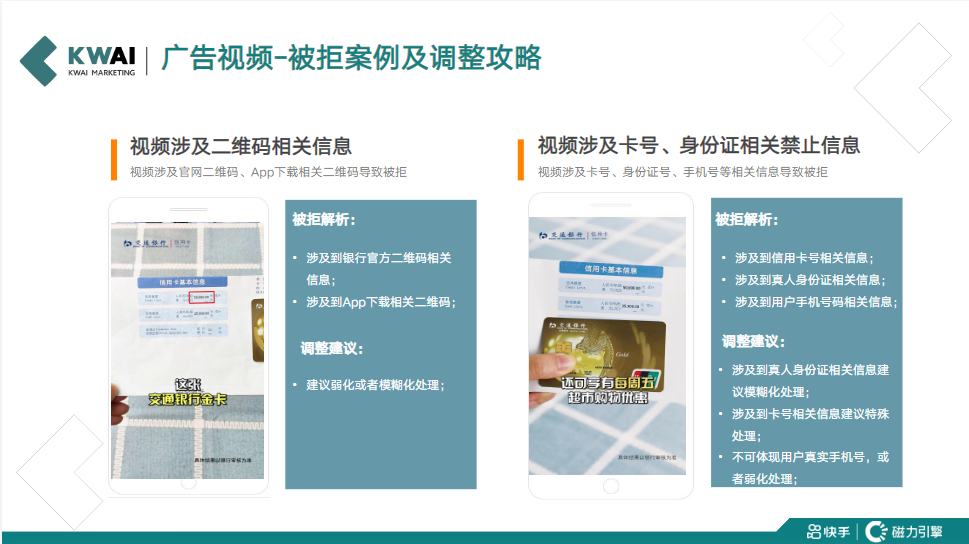Click the KWAI MARKETING text label
969x544 pixels.
pyautogui.click(x=101, y=73)
